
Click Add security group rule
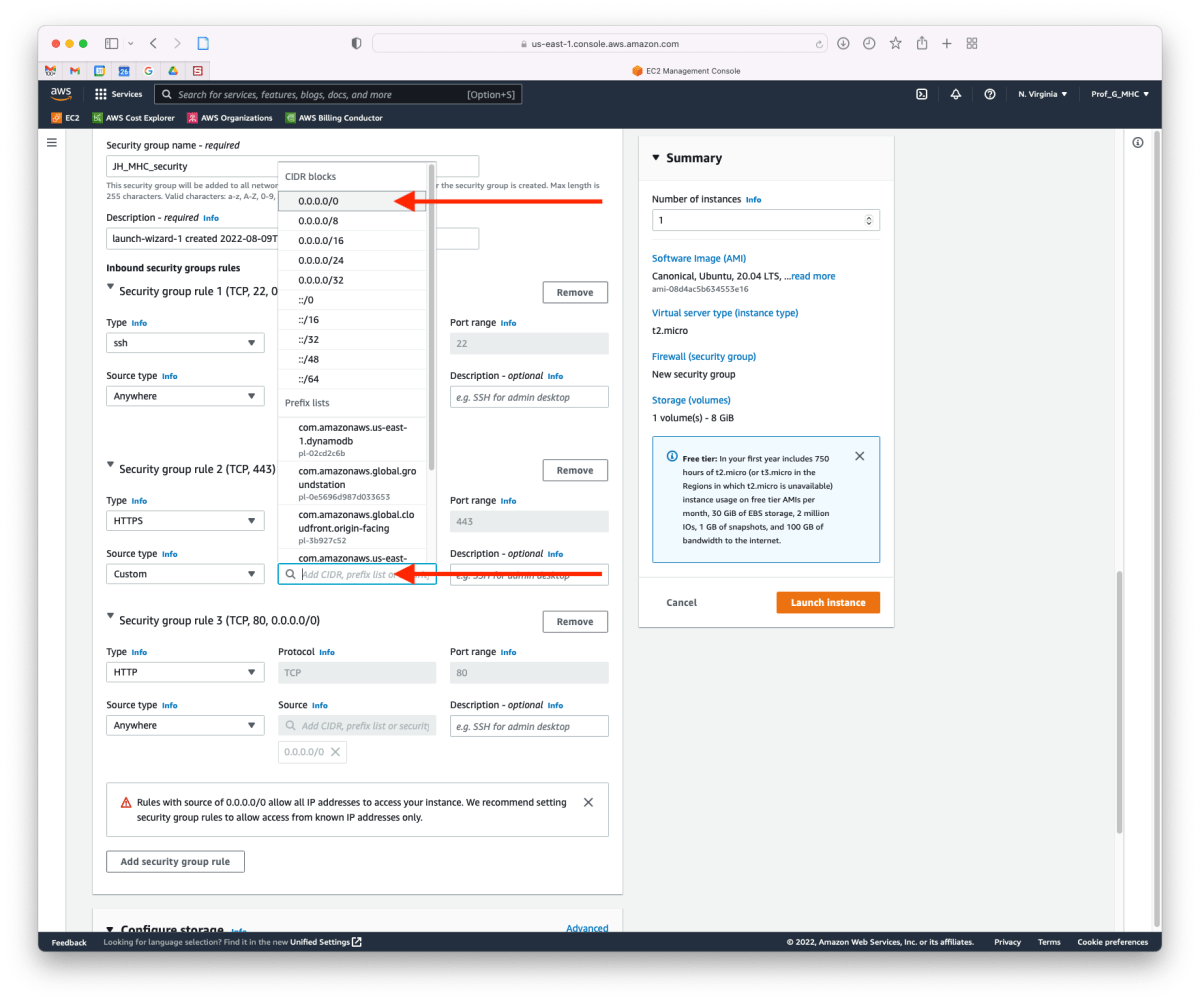coord(175,861)
